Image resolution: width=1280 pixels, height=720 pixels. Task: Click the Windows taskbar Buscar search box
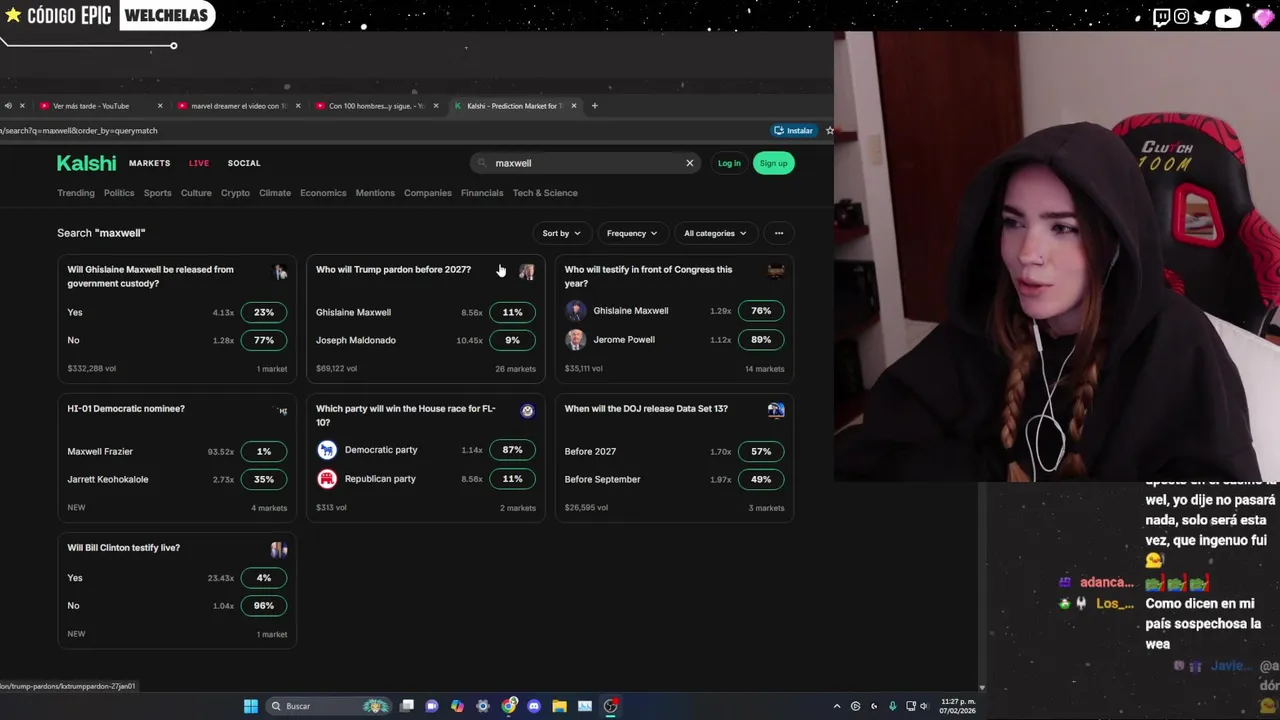[x=327, y=706]
